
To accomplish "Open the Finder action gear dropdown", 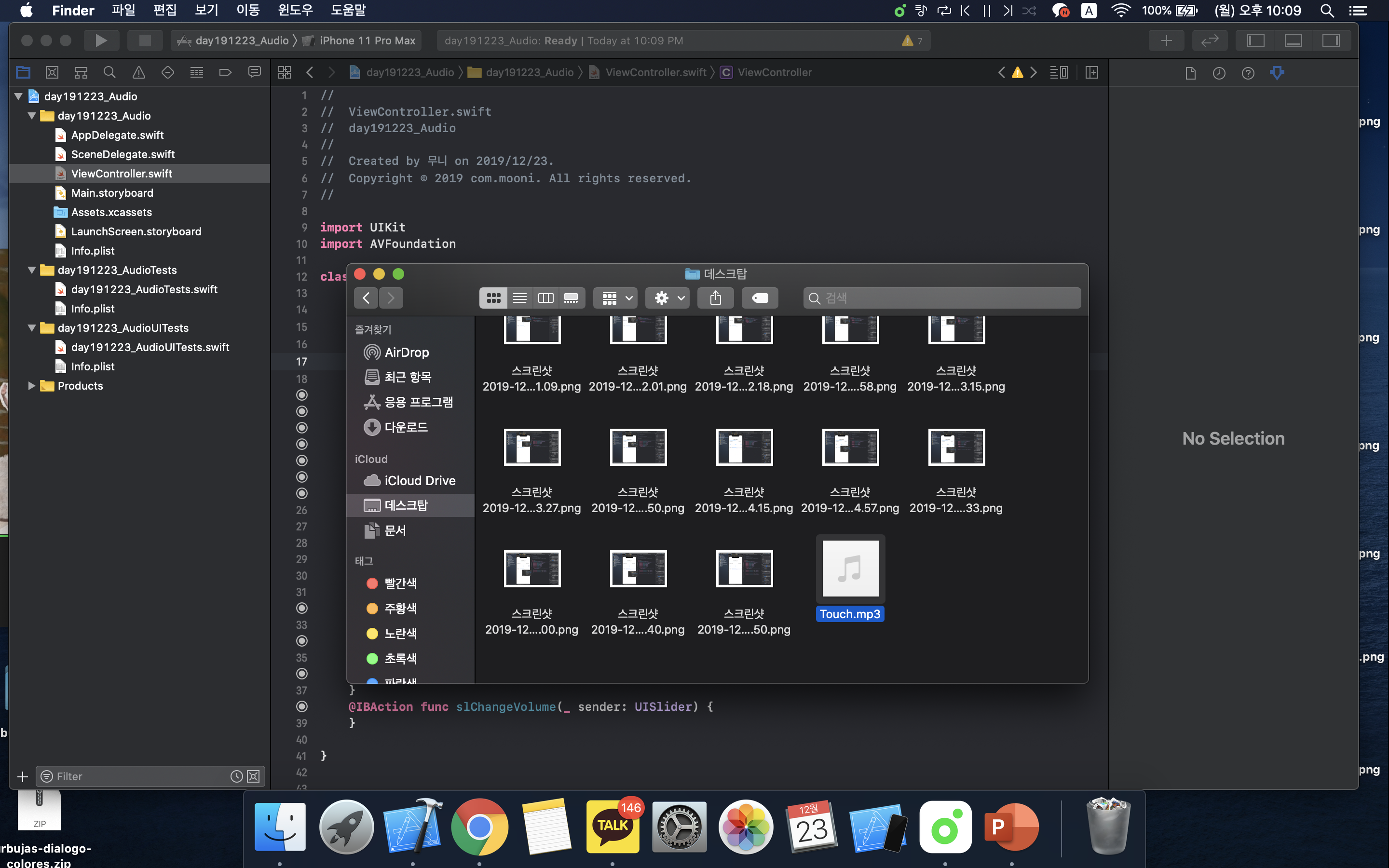I will (667, 298).
